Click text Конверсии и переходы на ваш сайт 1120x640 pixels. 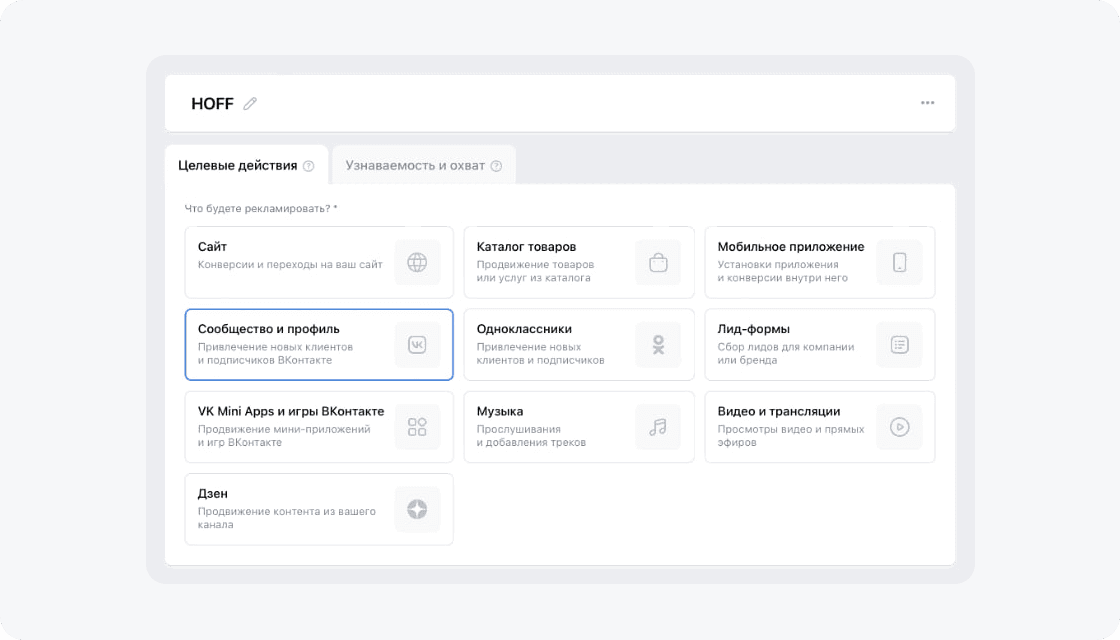pyautogui.click(x=290, y=264)
